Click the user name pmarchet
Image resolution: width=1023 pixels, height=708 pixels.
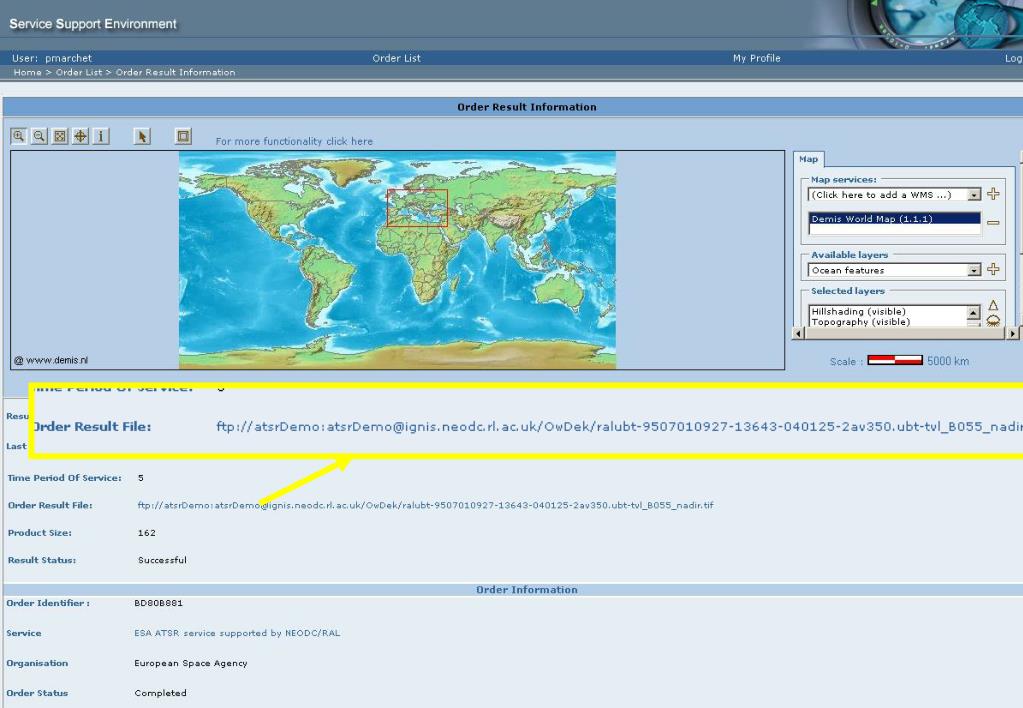69,58
